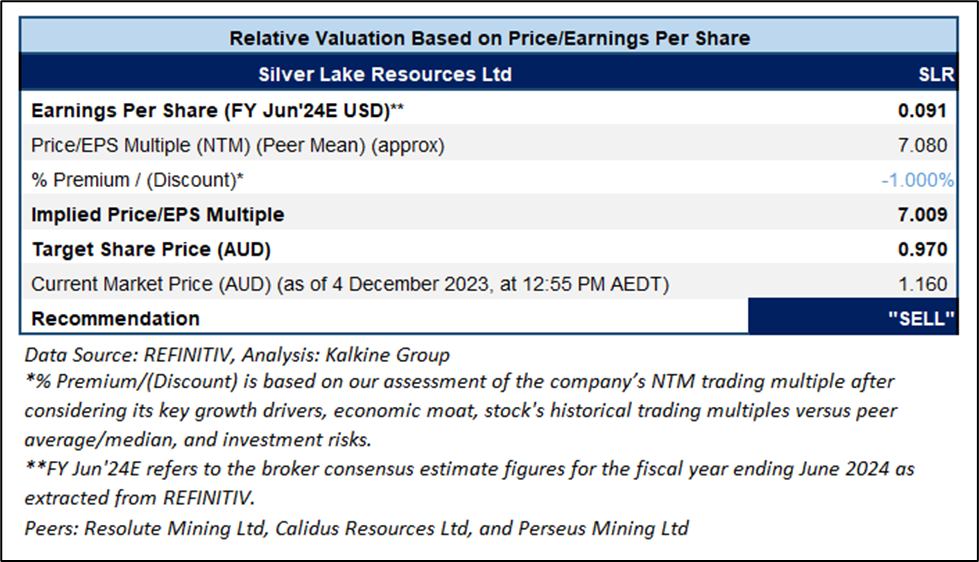Select the Earnings Per Share row label
The image size is (979, 562).
tap(217, 110)
